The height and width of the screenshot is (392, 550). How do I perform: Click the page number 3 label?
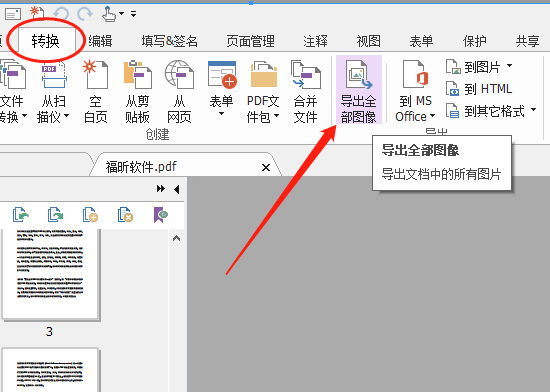tap(49, 331)
